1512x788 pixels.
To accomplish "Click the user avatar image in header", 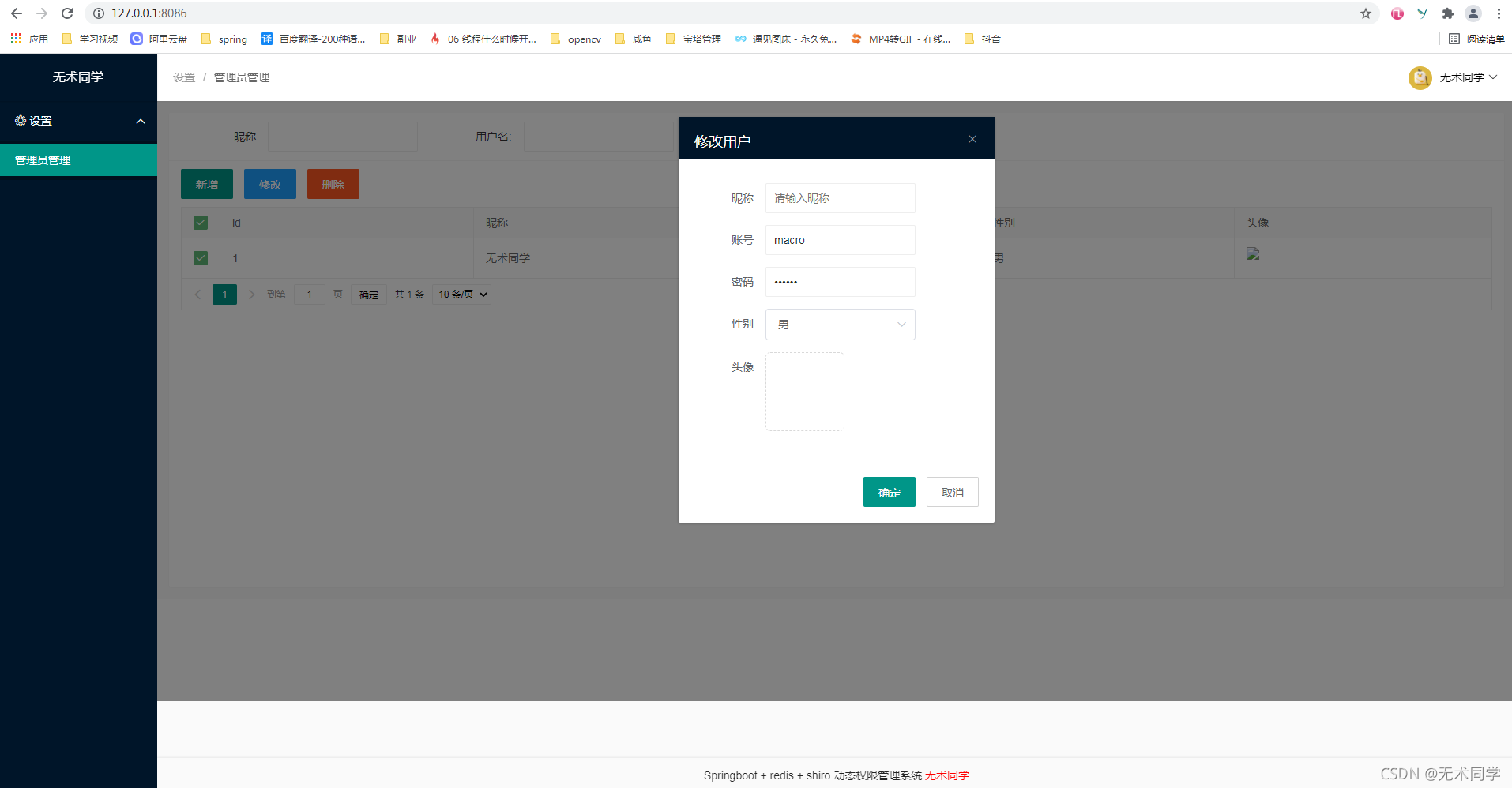I will [x=1420, y=77].
